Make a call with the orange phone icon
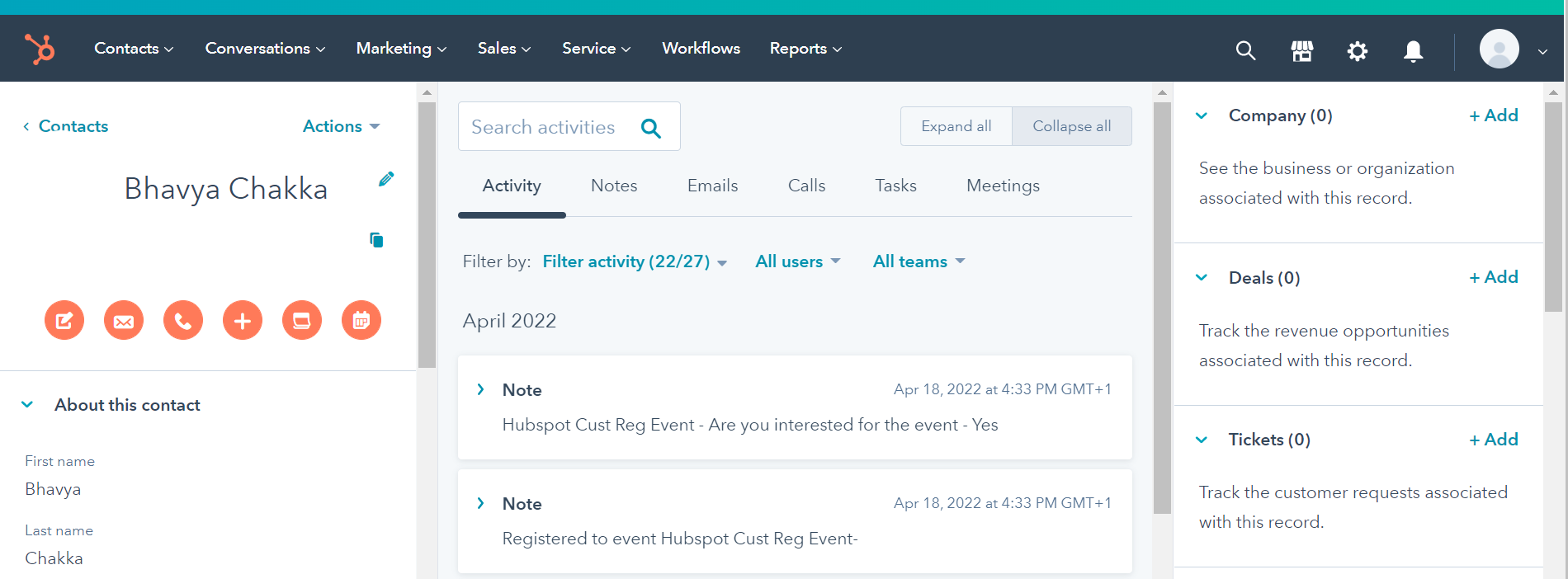Screen dimensions: 1568x579 tap(183, 320)
